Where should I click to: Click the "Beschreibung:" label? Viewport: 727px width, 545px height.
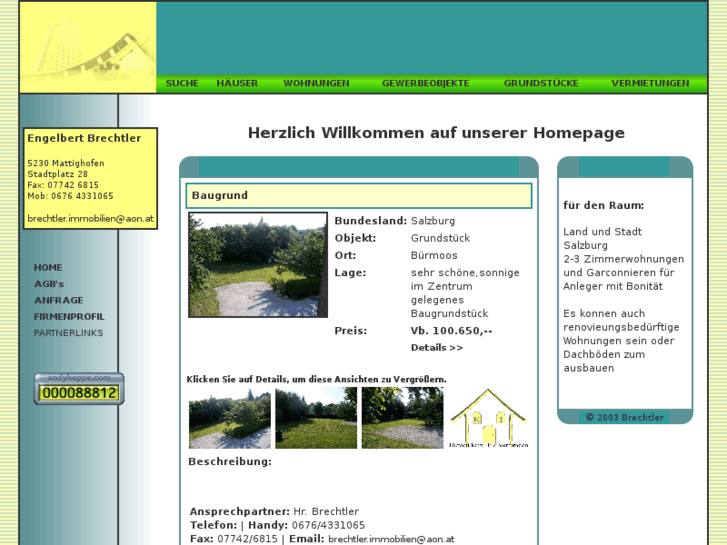pyautogui.click(x=230, y=462)
